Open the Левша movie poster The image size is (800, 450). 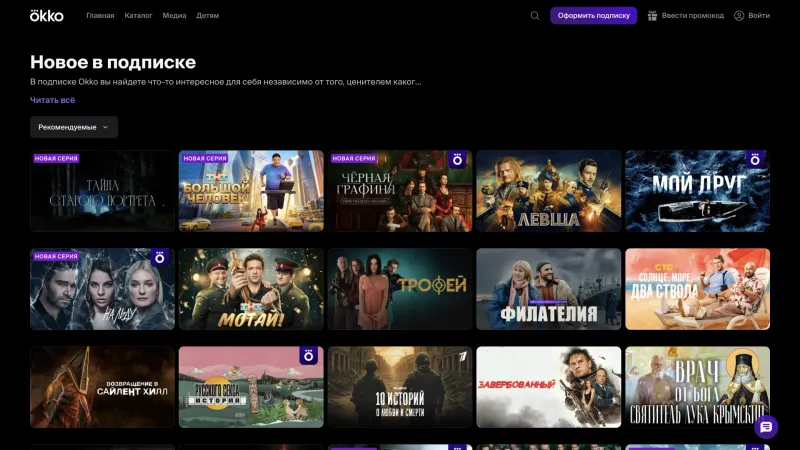(548, 191)
